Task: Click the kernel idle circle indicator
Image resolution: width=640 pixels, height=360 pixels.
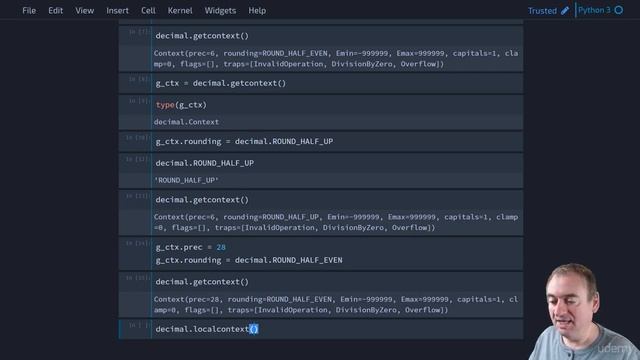Action: [x=619, y=10]
